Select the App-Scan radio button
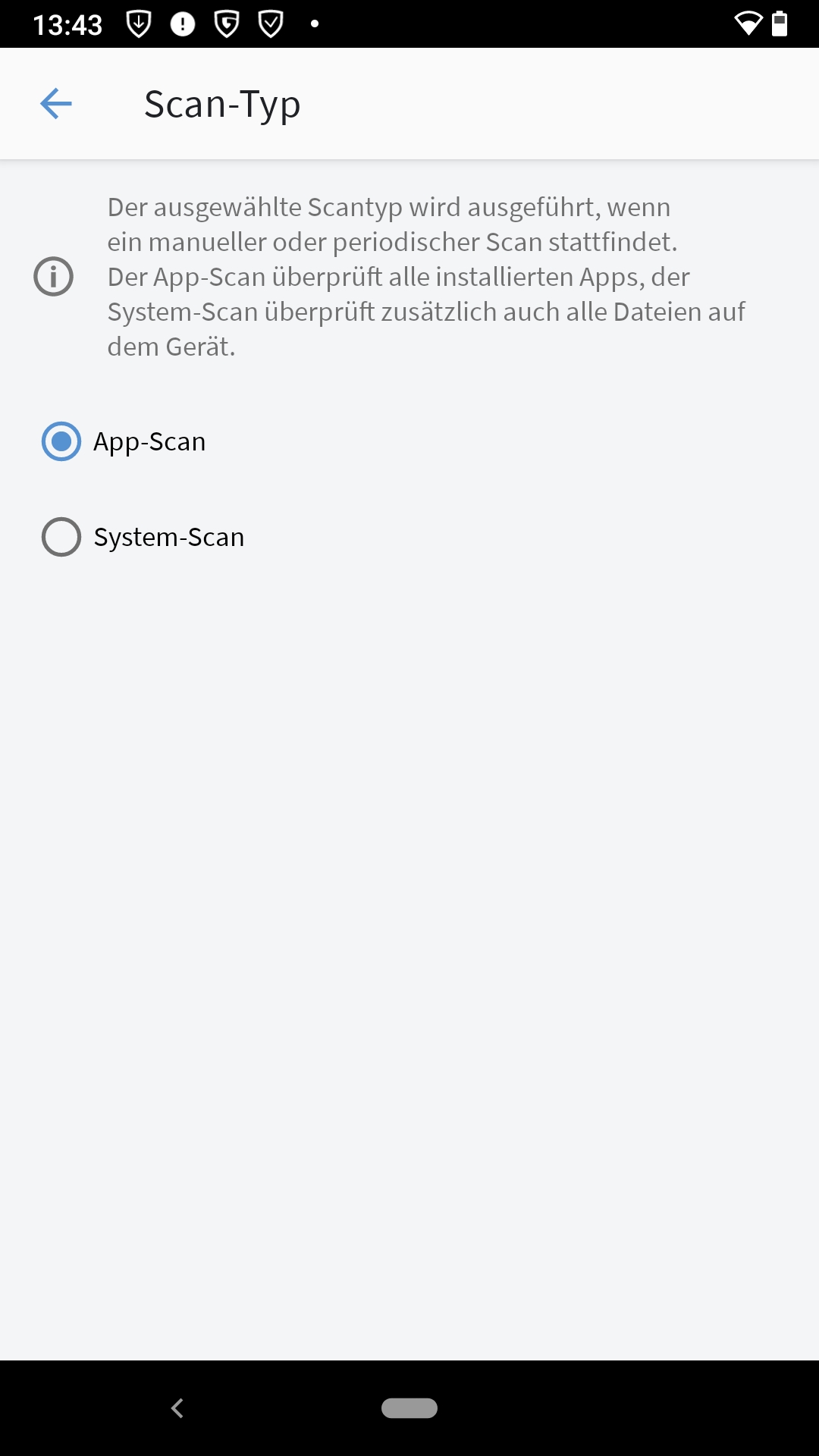The width and height of the screenshot is (819, 1456). (61, 441)
